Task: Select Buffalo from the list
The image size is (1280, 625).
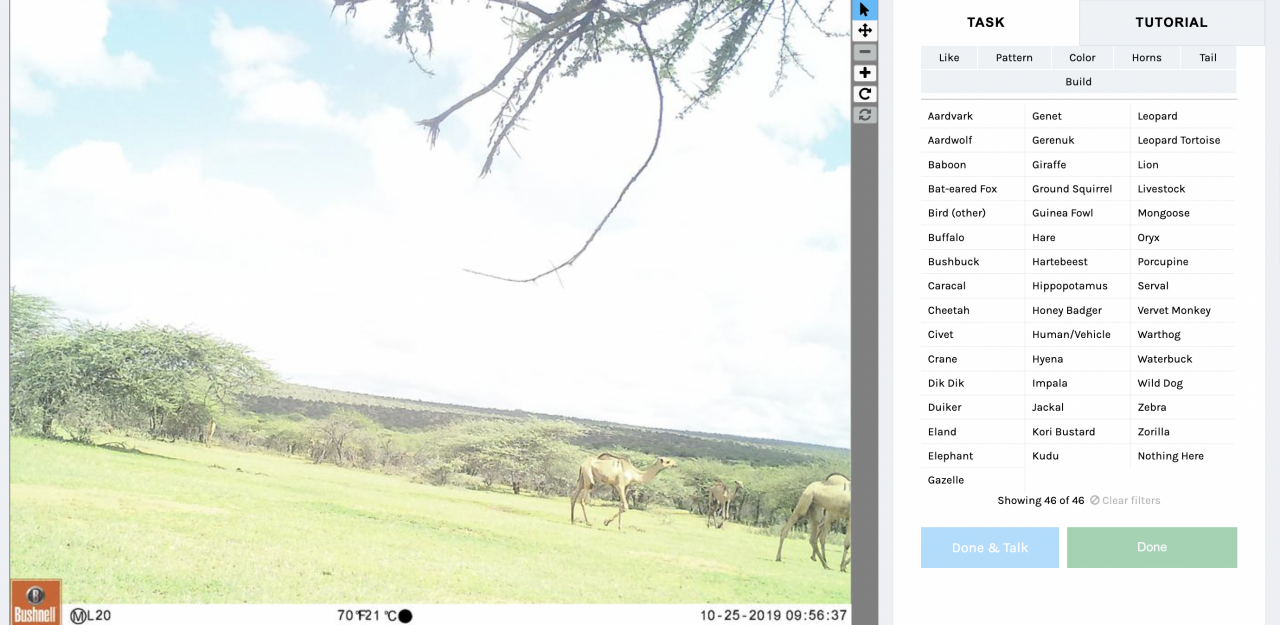Action: coord(973,238)
